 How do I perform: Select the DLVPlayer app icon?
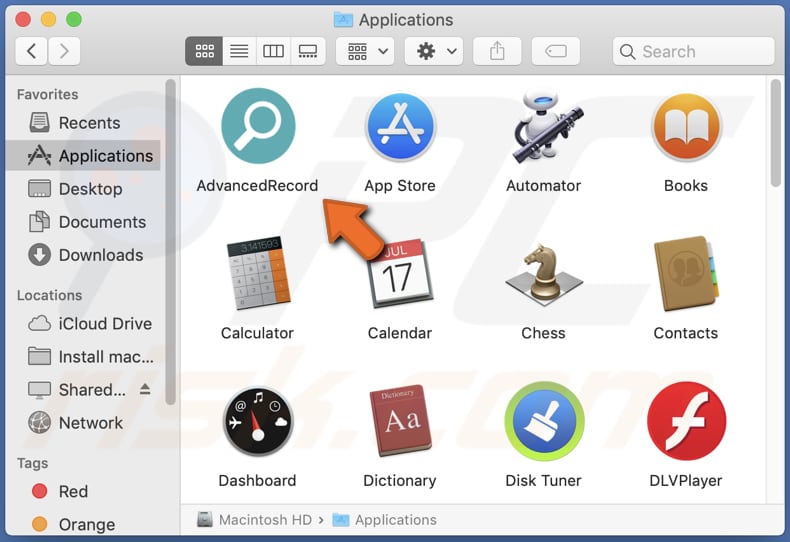click(686, 421)
